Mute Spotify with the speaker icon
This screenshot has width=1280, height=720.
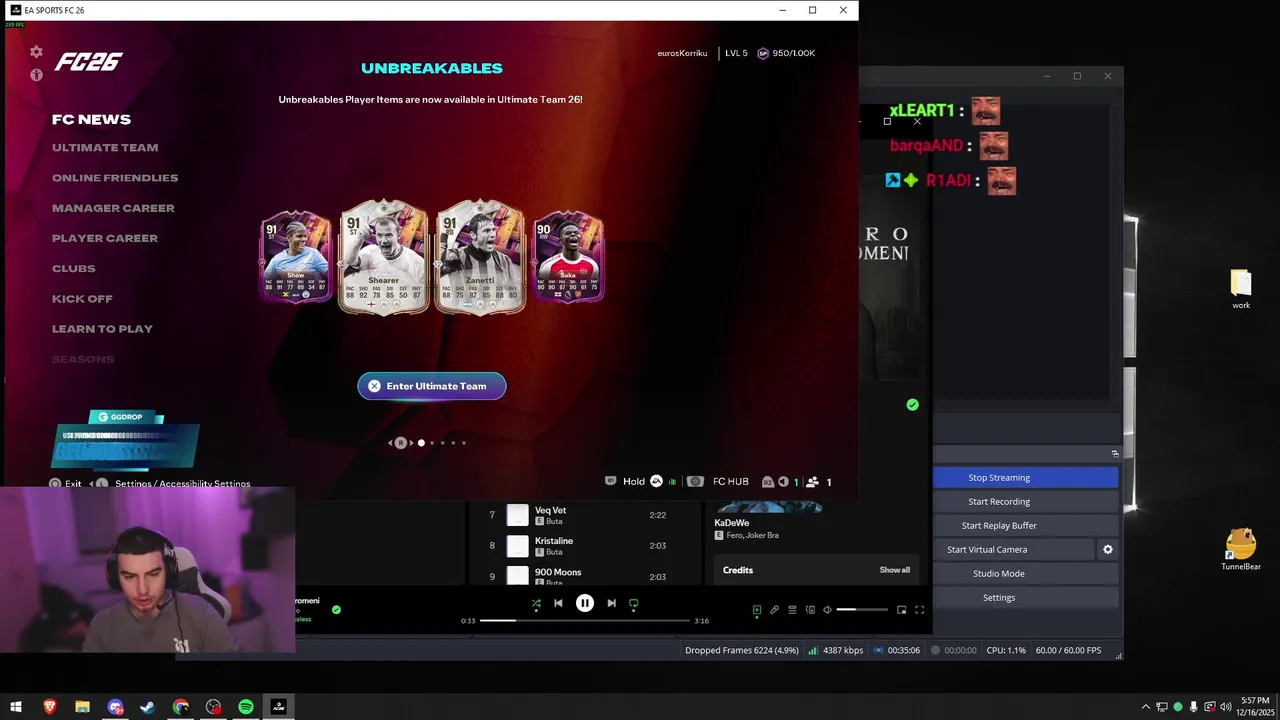[x=827, y=610]
